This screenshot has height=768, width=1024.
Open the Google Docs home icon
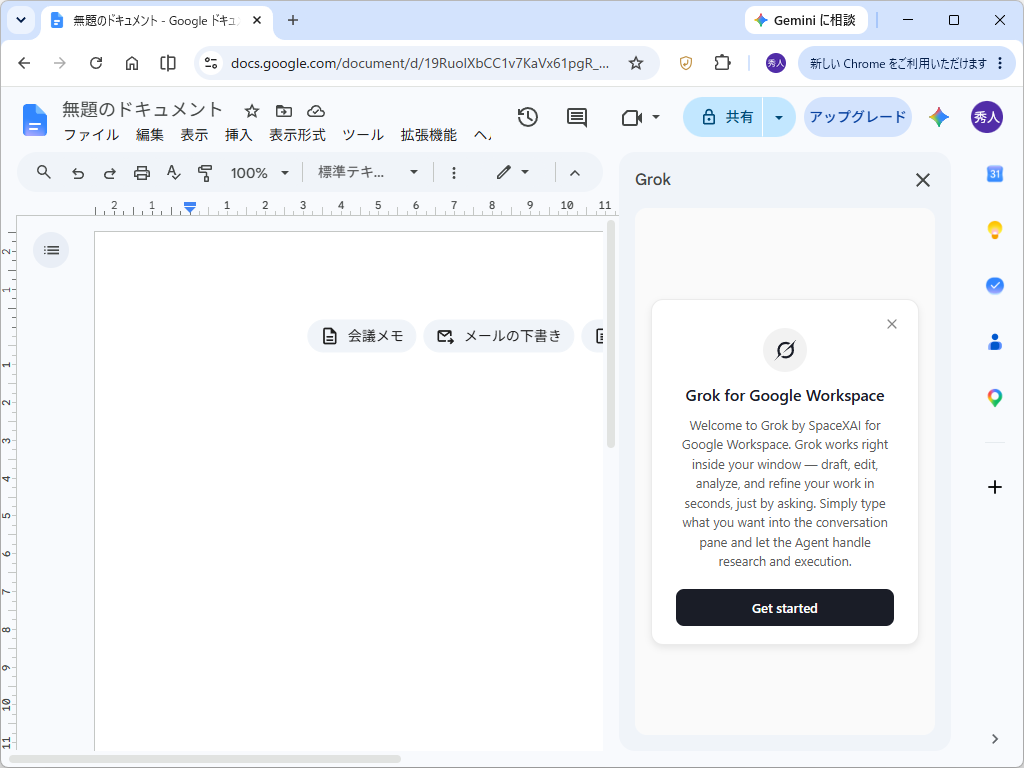coord(35,120)
